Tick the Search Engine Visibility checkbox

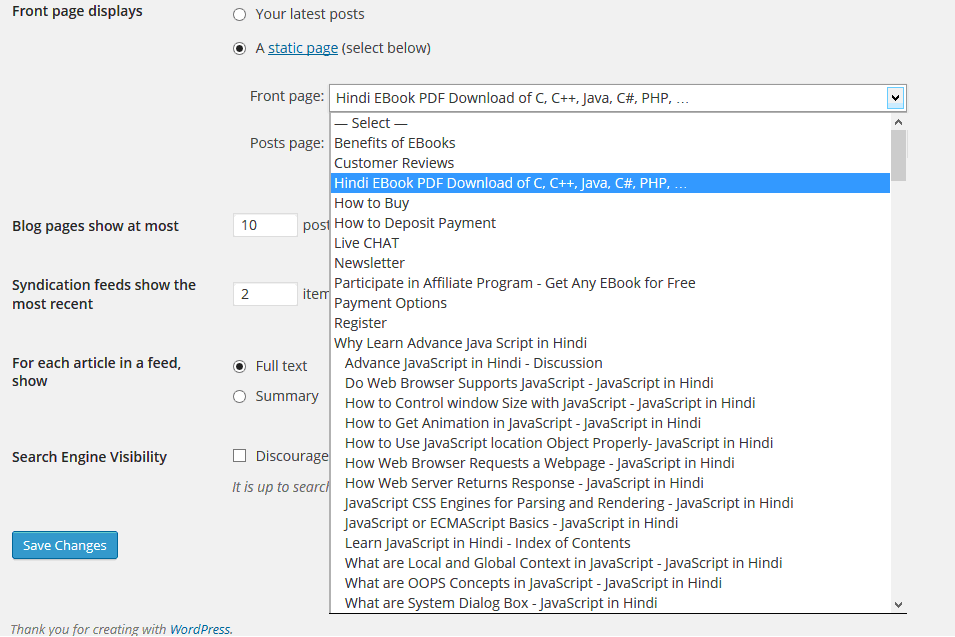pyautogui.click(x=239, y=456)
